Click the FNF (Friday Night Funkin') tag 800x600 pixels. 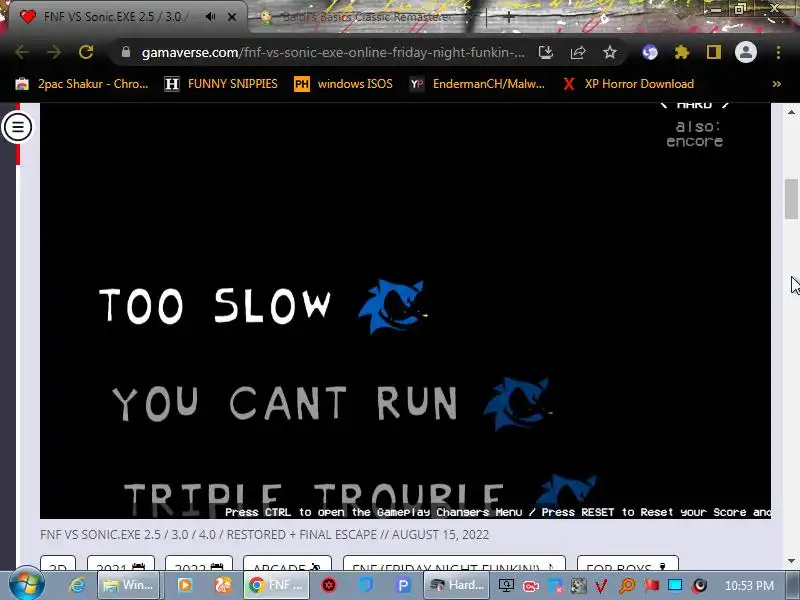454,563
